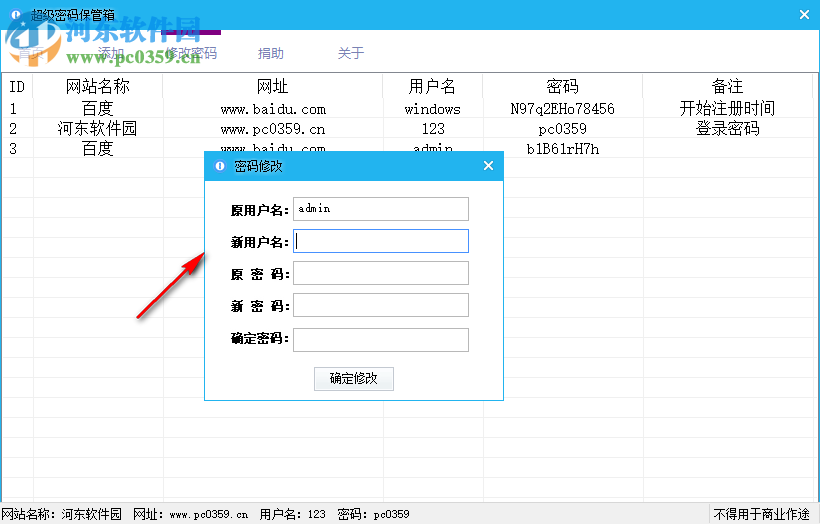Click the 备注 column header
The height and width of the screenshot is (524, 820).
click(727, 86)
